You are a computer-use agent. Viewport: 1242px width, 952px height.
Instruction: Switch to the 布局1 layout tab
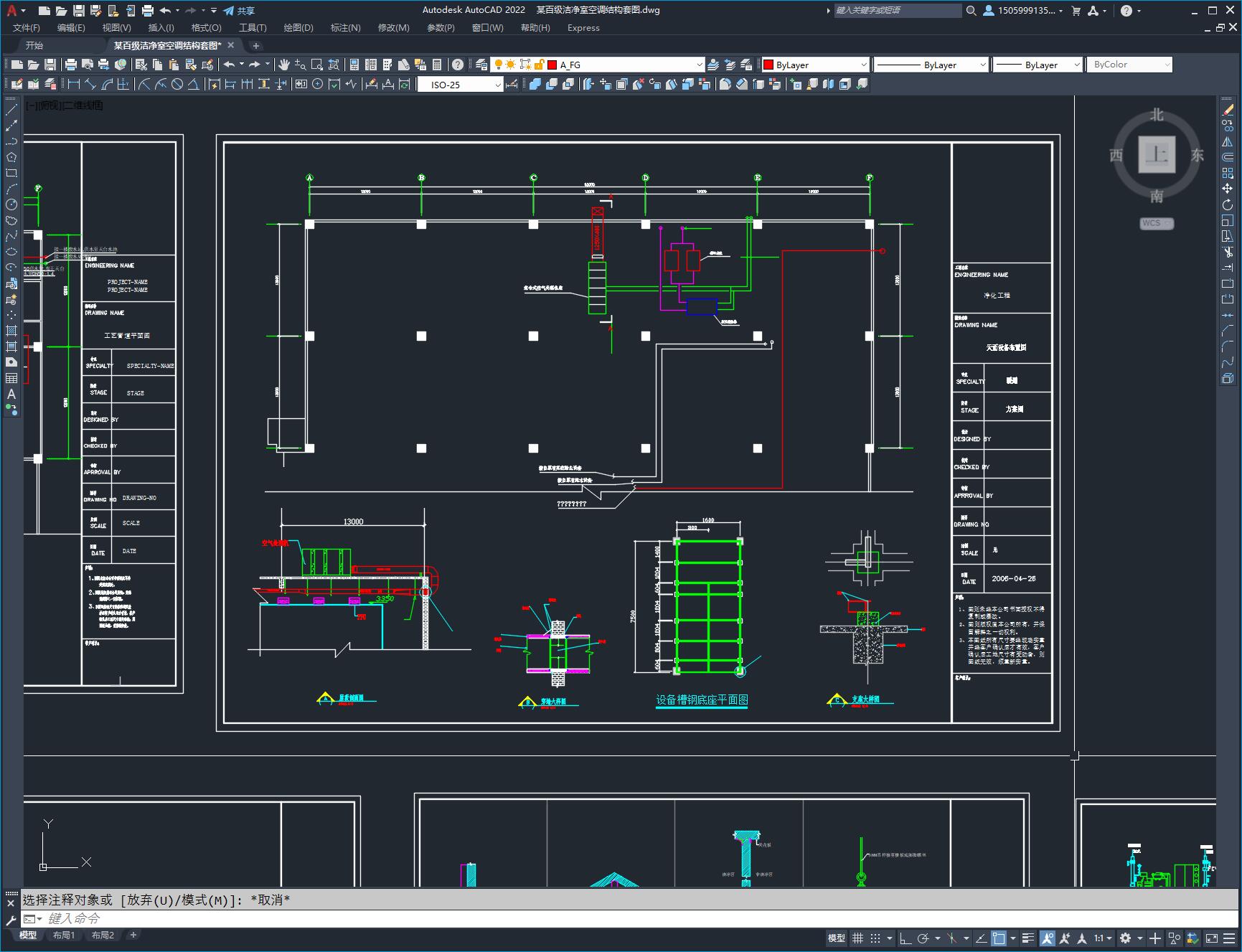pyautogui.click(x=64, y=935)
